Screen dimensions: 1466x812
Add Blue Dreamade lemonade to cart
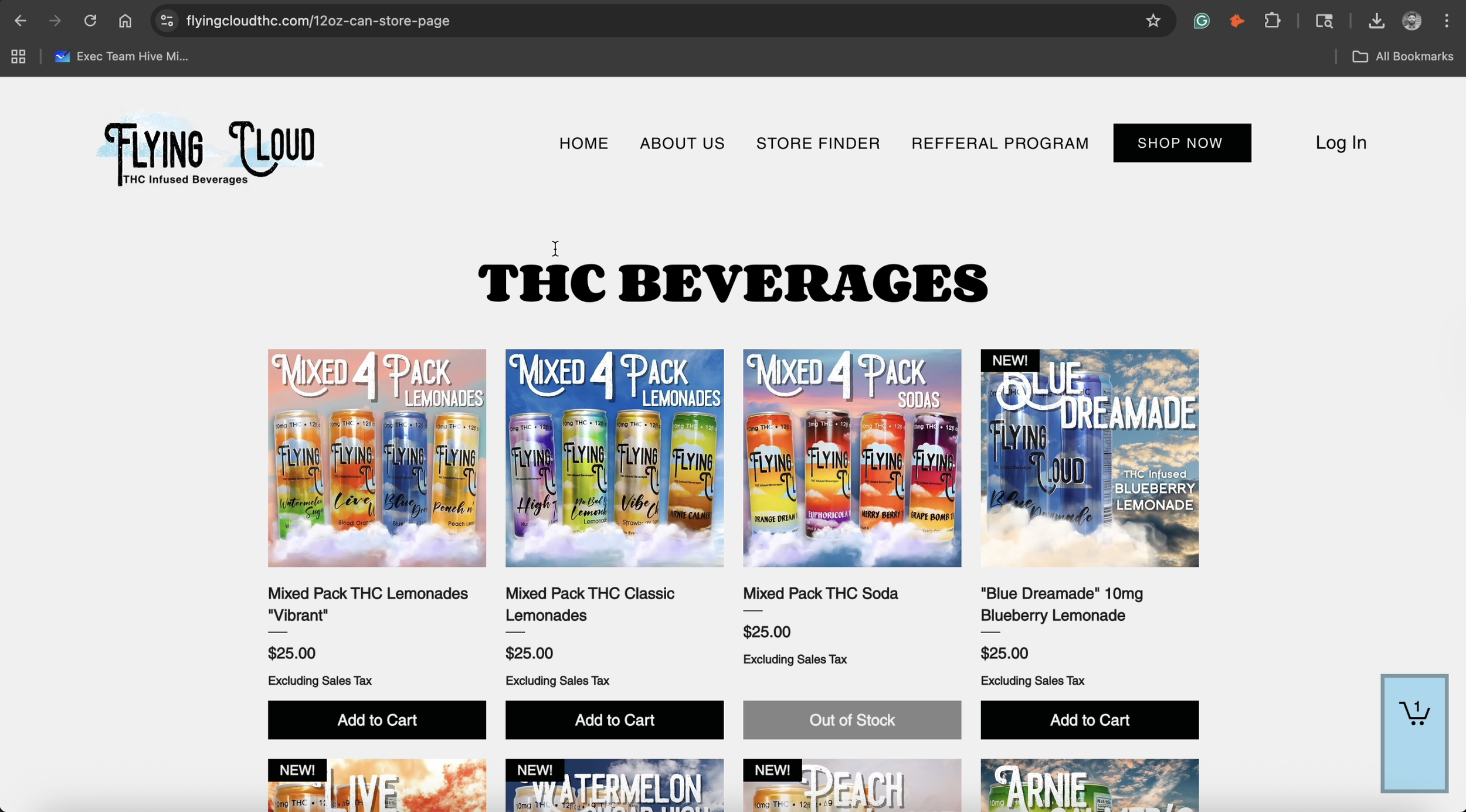[1089, 720]
